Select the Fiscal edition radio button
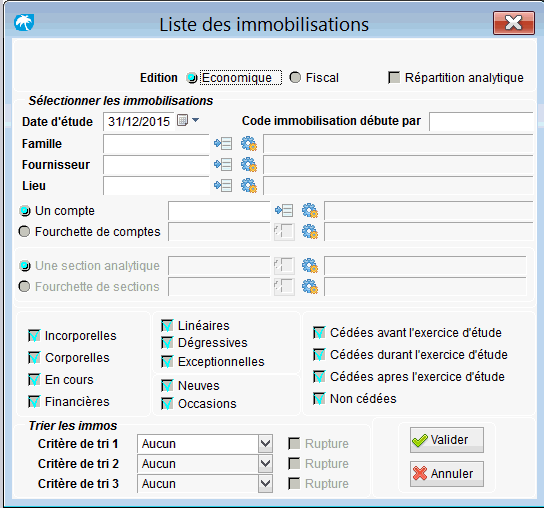Image resolution: width=544 pixels, height=508 pixels. 295,77
